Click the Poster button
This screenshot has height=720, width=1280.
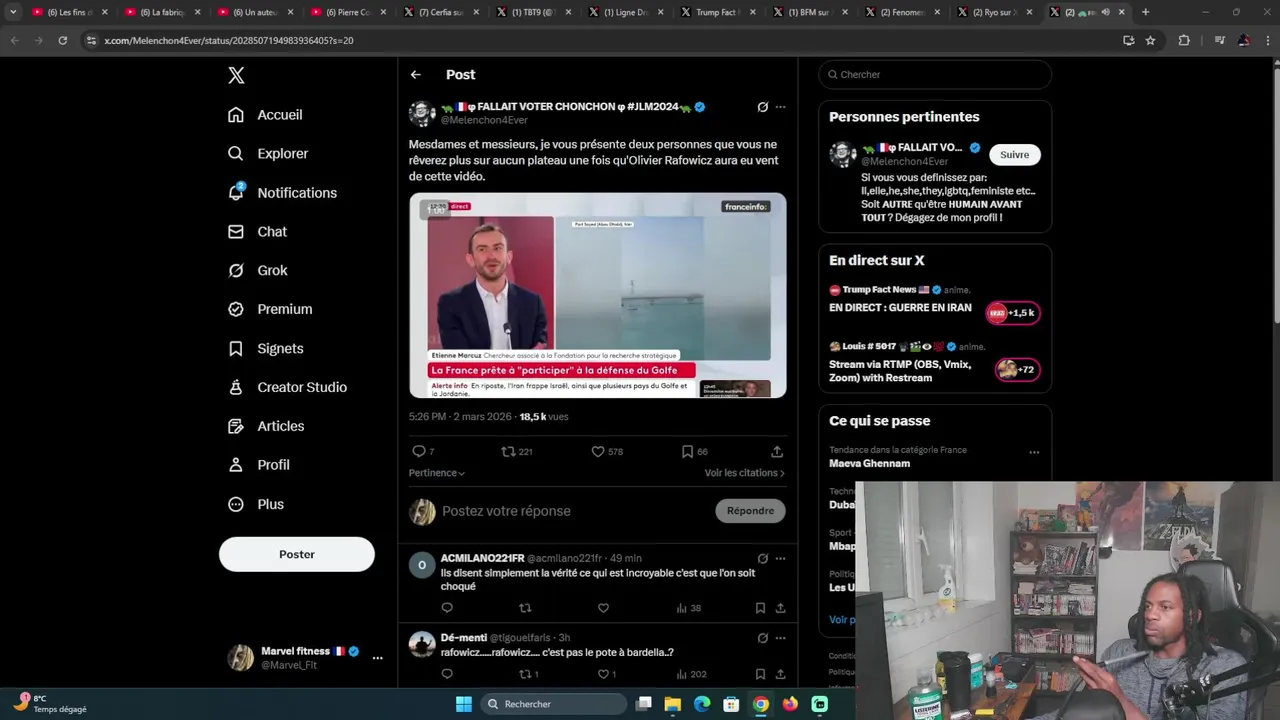pos(297,554)
